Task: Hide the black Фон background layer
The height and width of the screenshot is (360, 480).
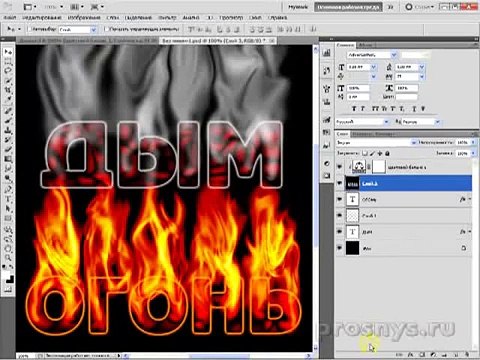Action: [339, 248]
